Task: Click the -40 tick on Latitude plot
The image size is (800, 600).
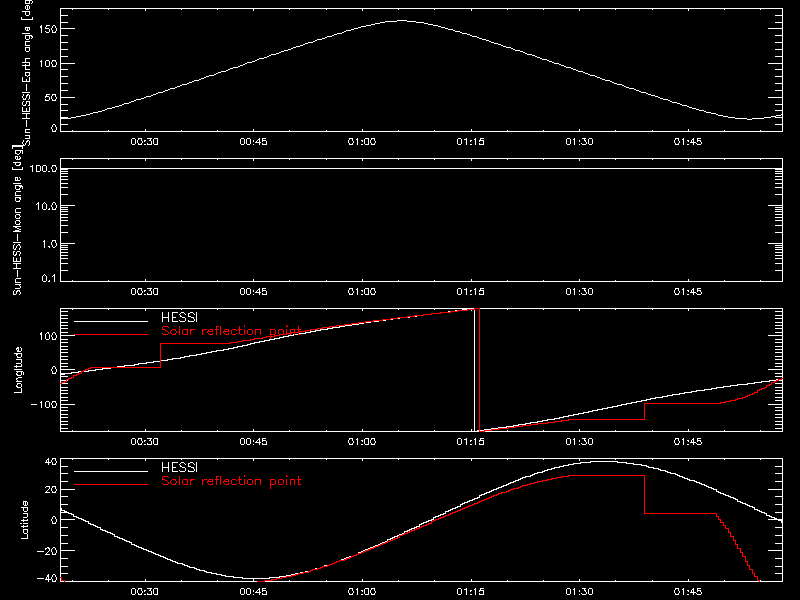Action: [x=47, y=579]
